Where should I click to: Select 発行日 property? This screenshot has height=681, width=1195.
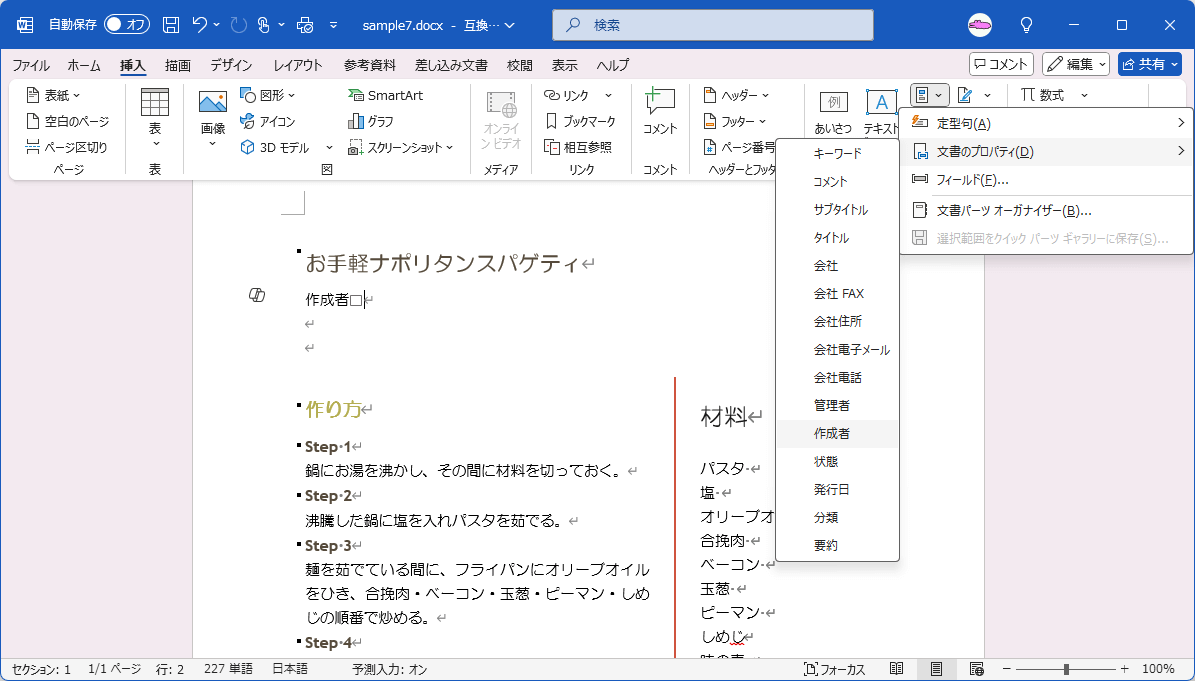pos(838,489)
